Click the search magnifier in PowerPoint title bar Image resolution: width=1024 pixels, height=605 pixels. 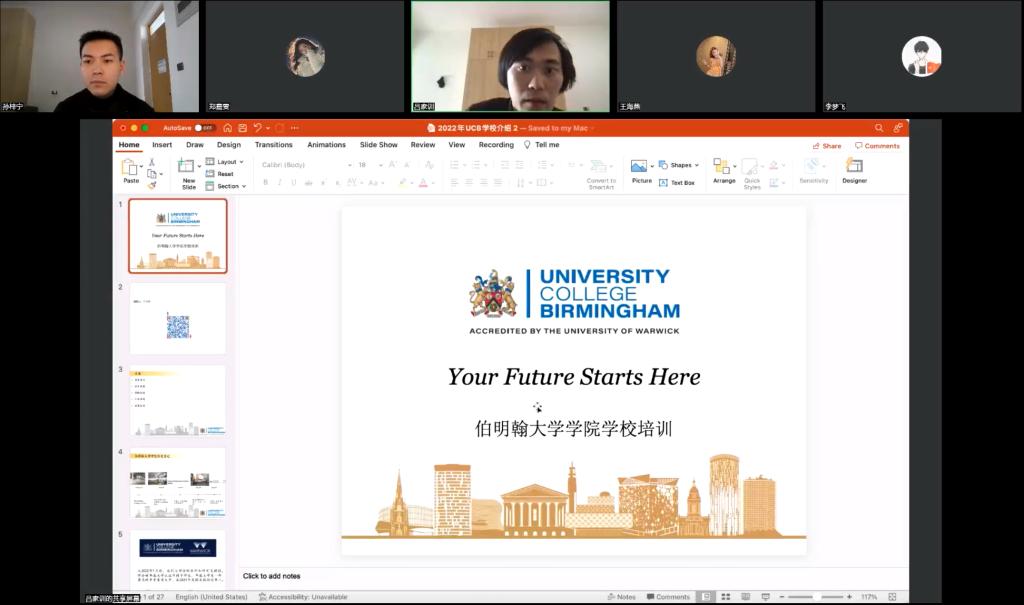tap(879, 128)
